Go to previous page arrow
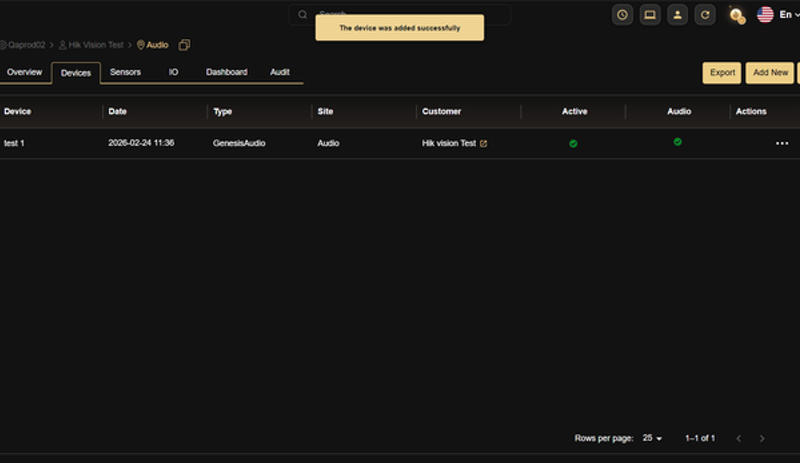The width and height of the screenshot is (800, 463). click(x=738, y=438)
